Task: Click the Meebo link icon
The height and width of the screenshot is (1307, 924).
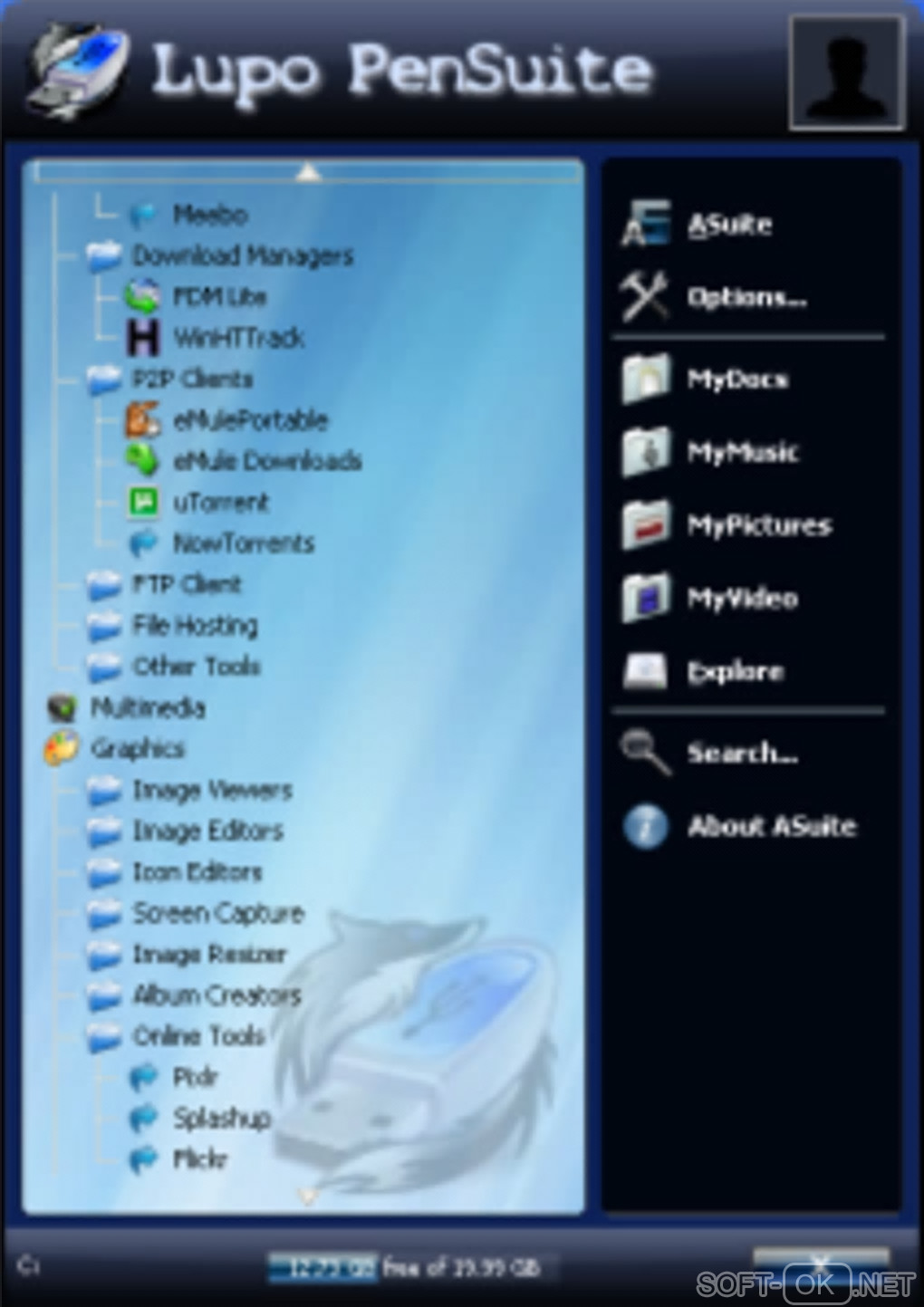Action: pos(143,215)
